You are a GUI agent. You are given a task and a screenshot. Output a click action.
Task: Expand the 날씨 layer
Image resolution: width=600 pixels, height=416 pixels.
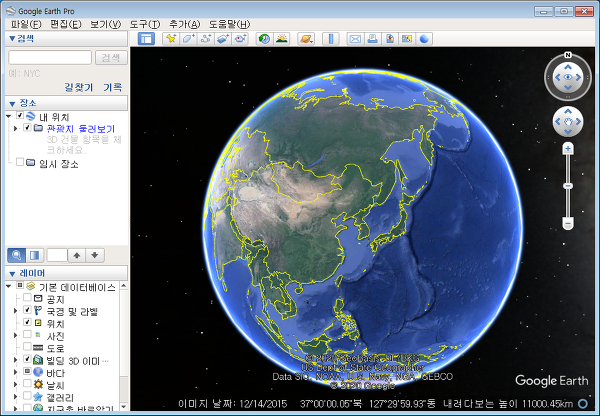16,384
